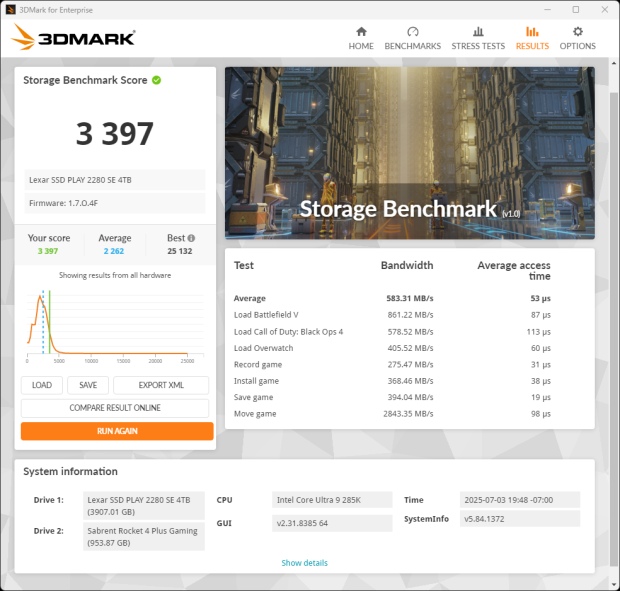Click the Your score value 3 397

coord(48,251)
